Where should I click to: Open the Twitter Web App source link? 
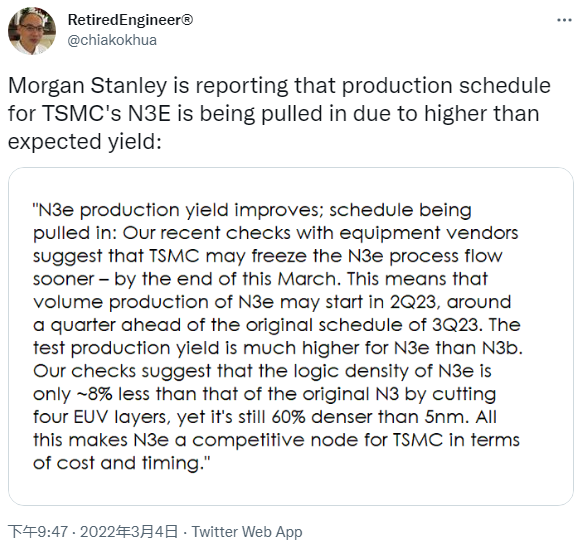pos(247,532)
